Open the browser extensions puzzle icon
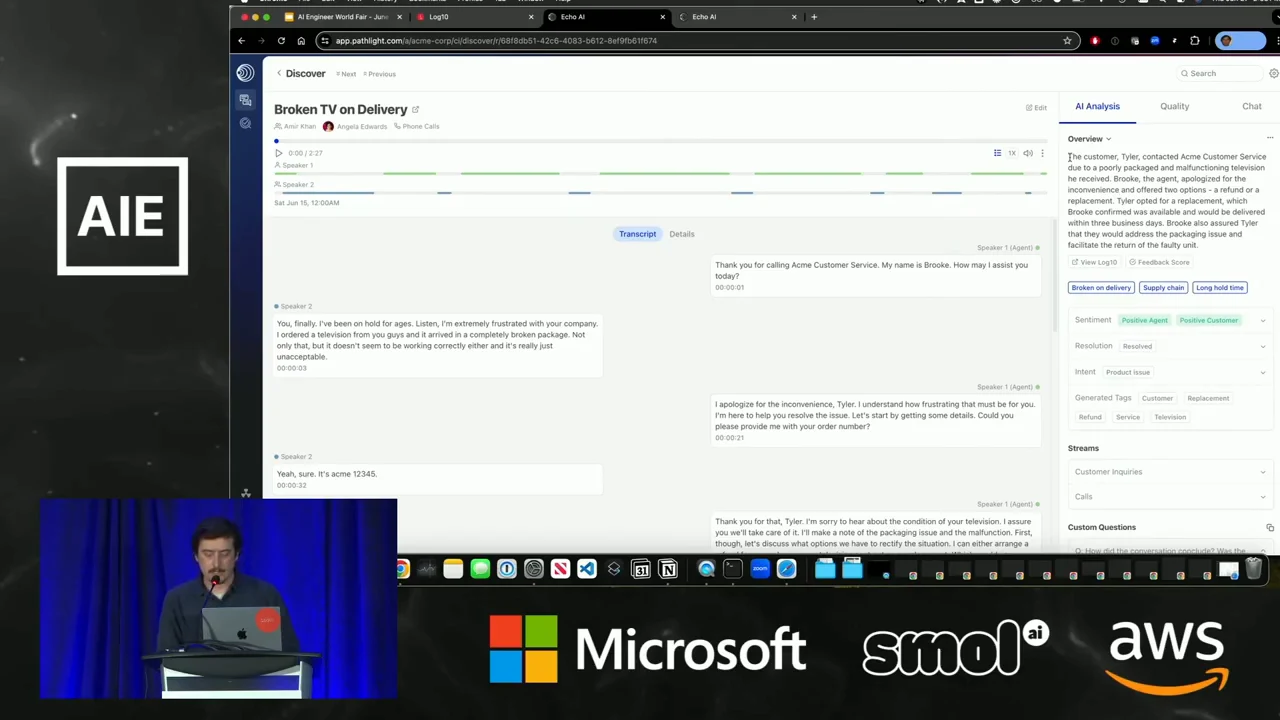The height and width of the screenshot is (720, 1280). pos(1195,41)
